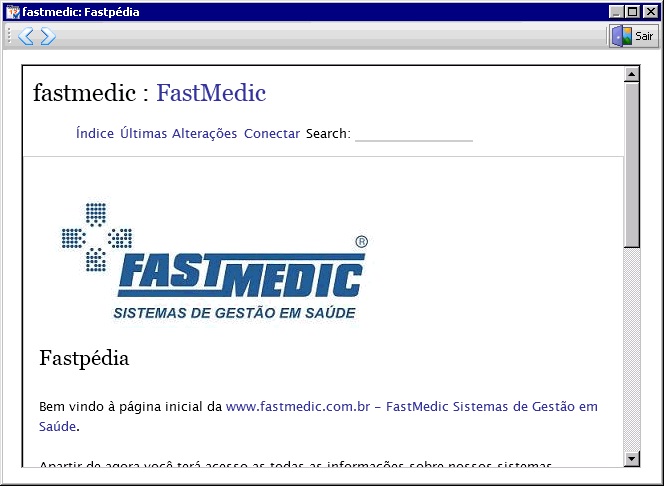Close the Fastpédia window
Screen dimensions: 666x488
click(650, 12)
